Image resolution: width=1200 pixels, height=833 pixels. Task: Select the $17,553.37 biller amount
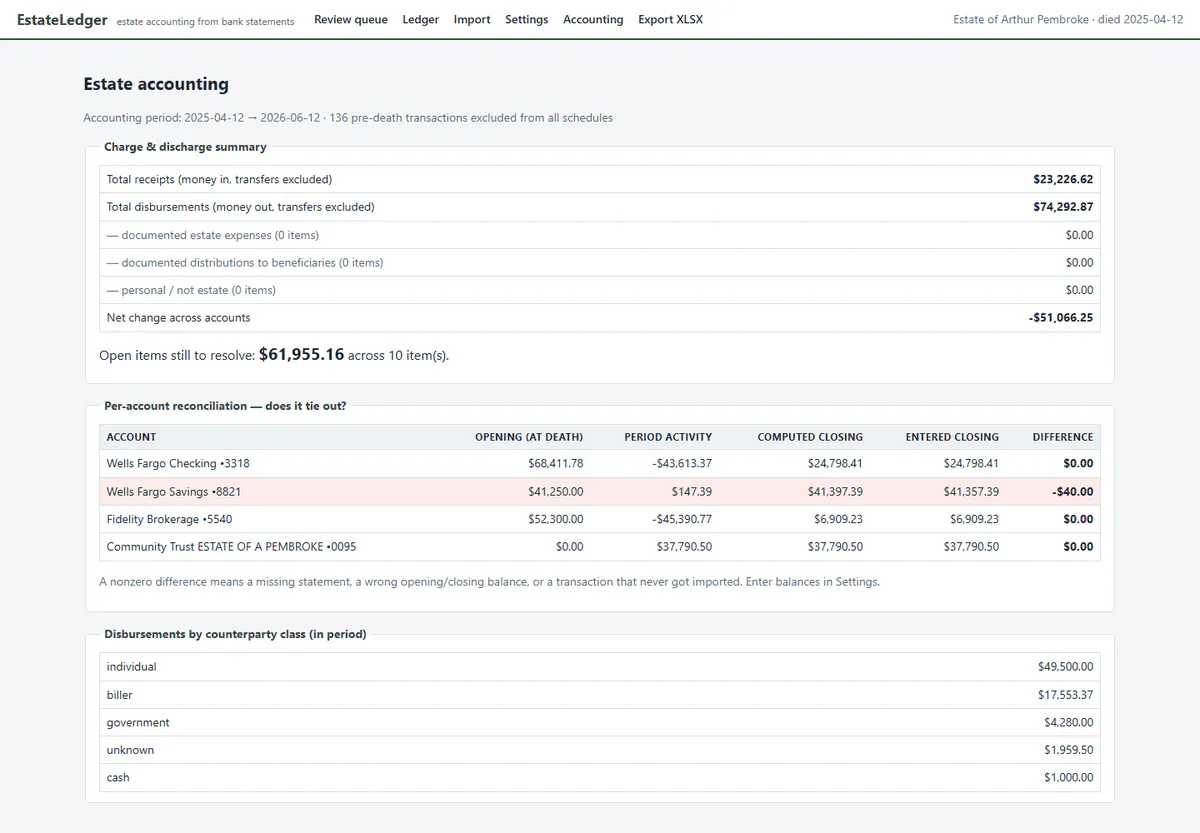point(1066,695)
